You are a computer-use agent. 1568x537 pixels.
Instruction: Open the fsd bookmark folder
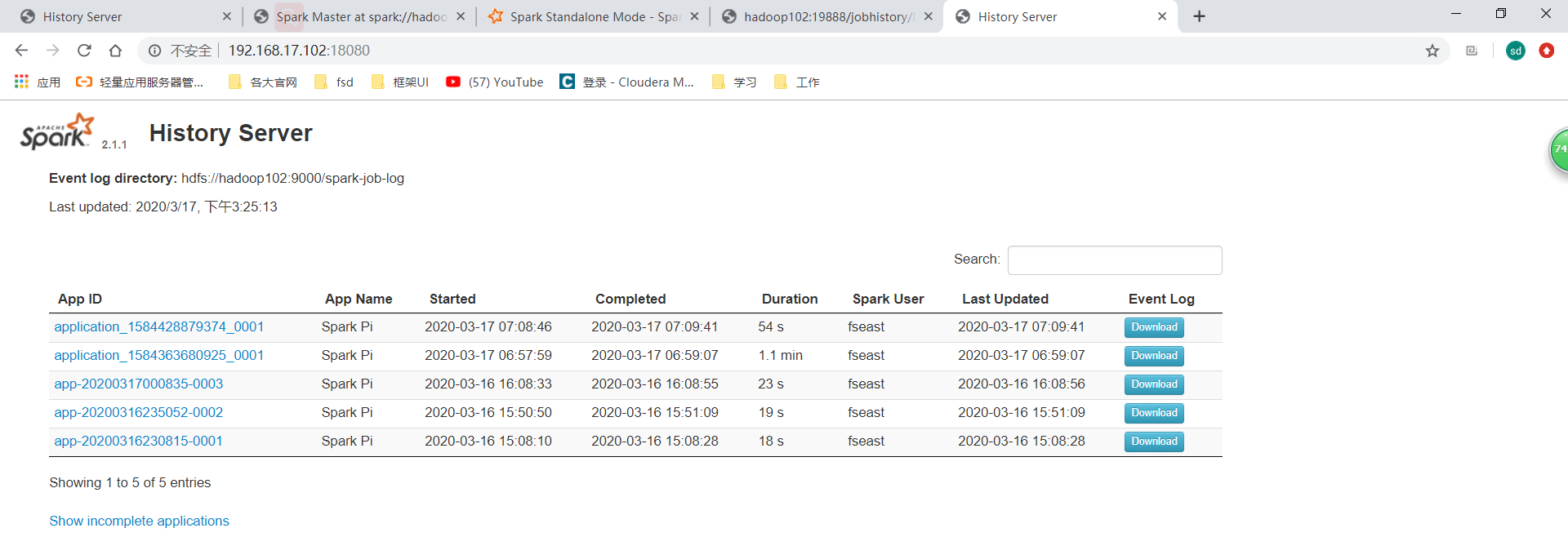[334, 82]
